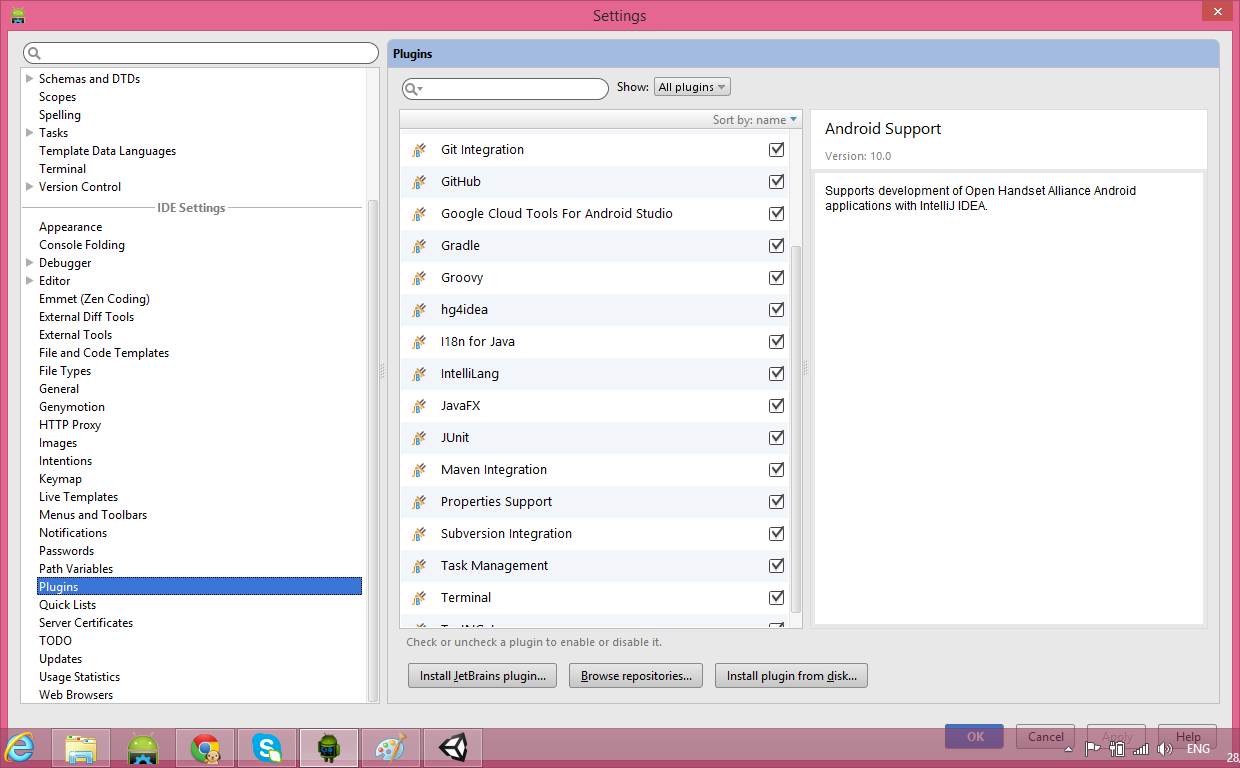Click the Help button
1240x768 pixels.
(x=1188, y=737)
